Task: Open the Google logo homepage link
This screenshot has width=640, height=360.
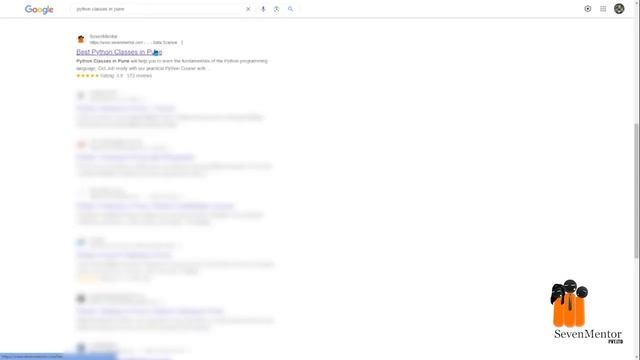Action: (39, 9)
